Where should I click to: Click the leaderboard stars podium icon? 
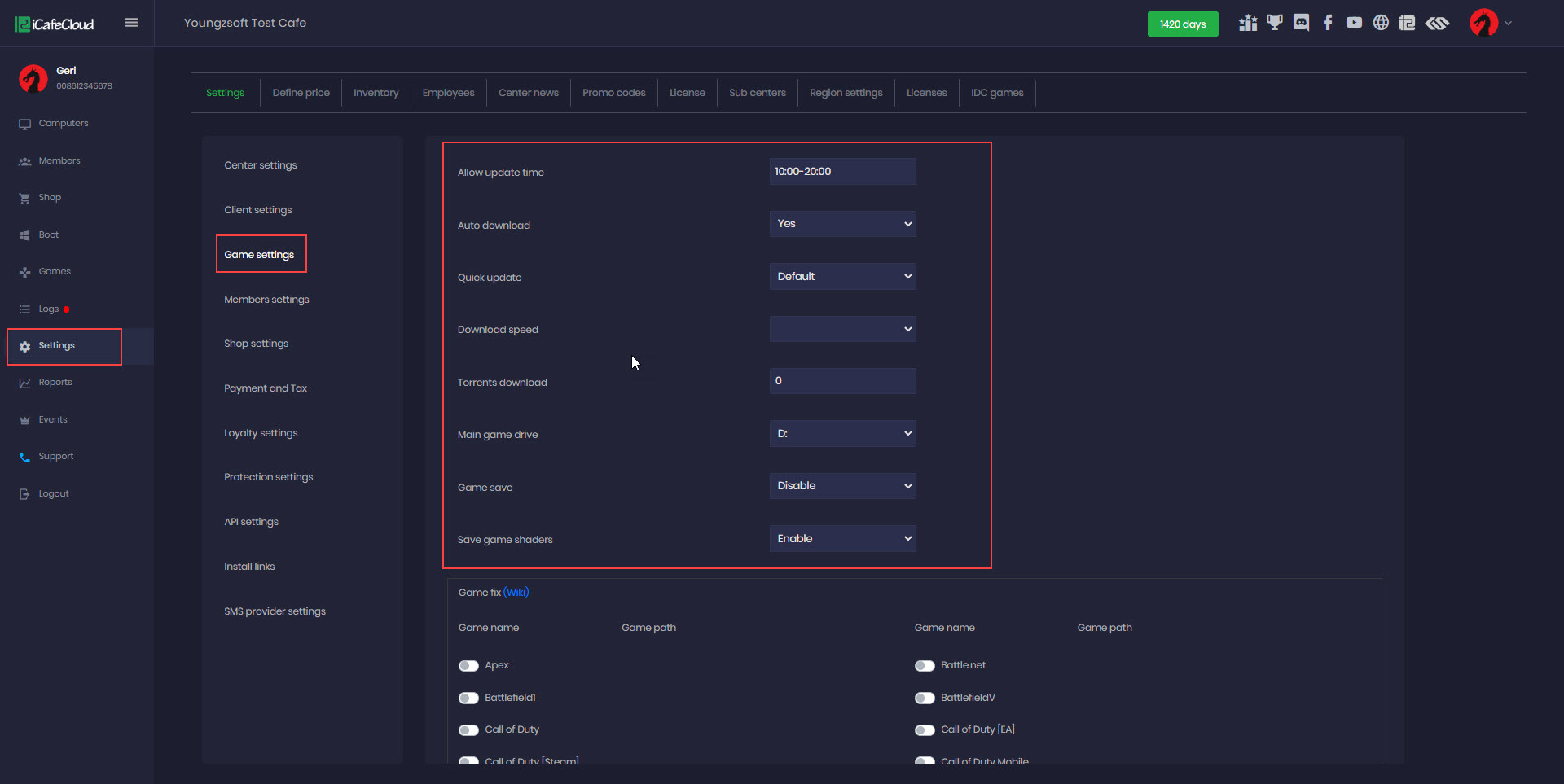point(1248,23)
